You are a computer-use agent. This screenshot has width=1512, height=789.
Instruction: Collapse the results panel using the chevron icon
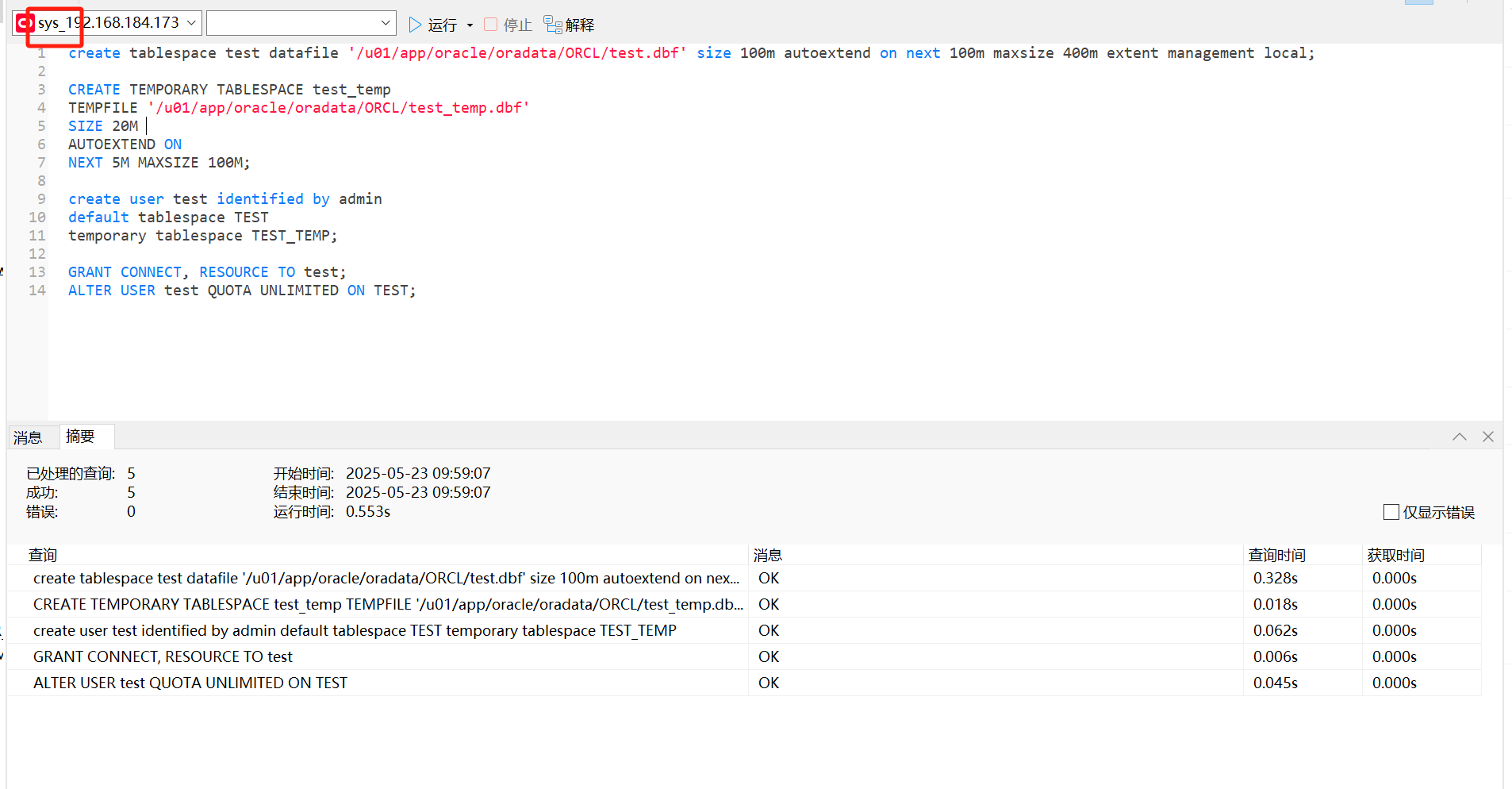[1459, 437]
